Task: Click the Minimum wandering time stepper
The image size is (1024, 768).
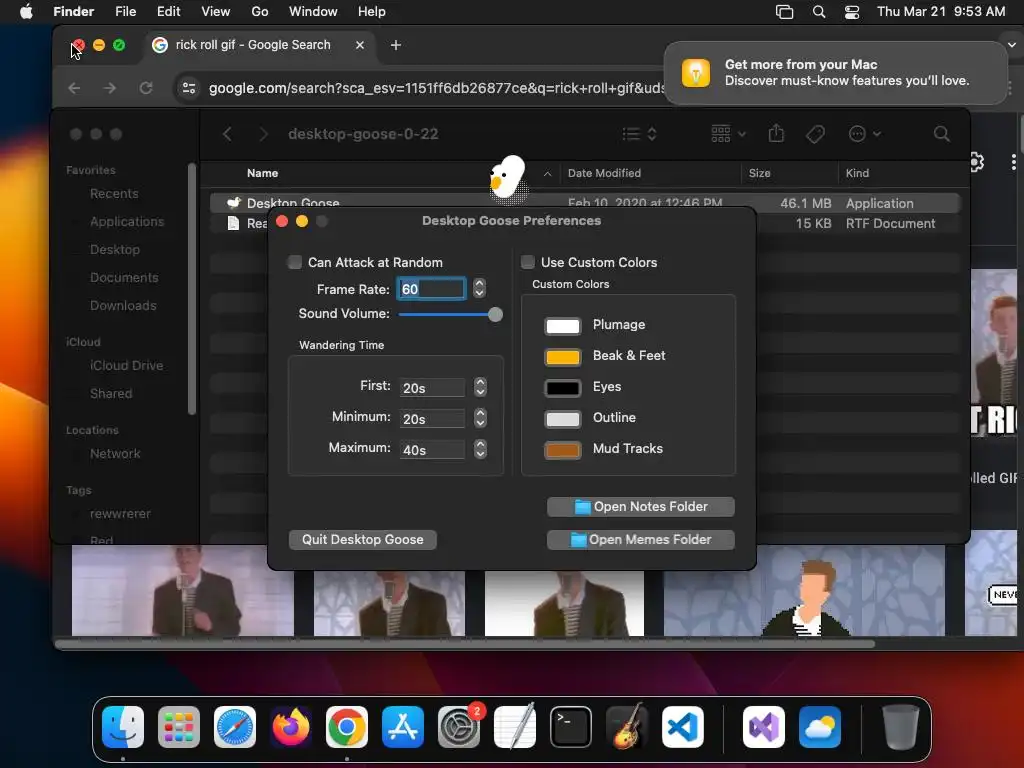Action: point(481,417)
